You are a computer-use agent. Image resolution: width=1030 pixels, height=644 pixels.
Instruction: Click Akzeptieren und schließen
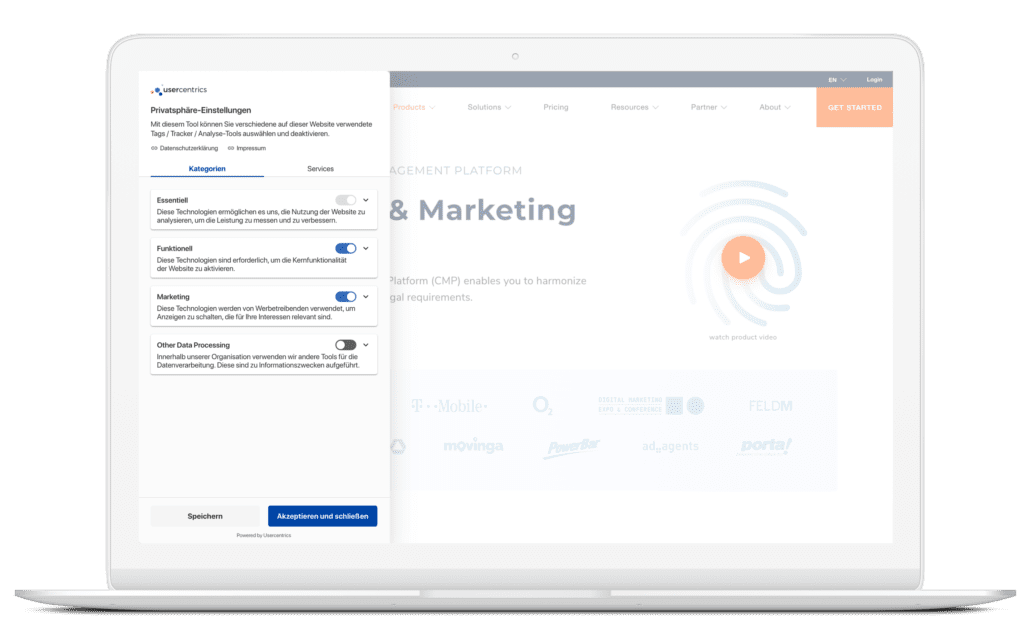pyautogui.click(x=323, y=516)
